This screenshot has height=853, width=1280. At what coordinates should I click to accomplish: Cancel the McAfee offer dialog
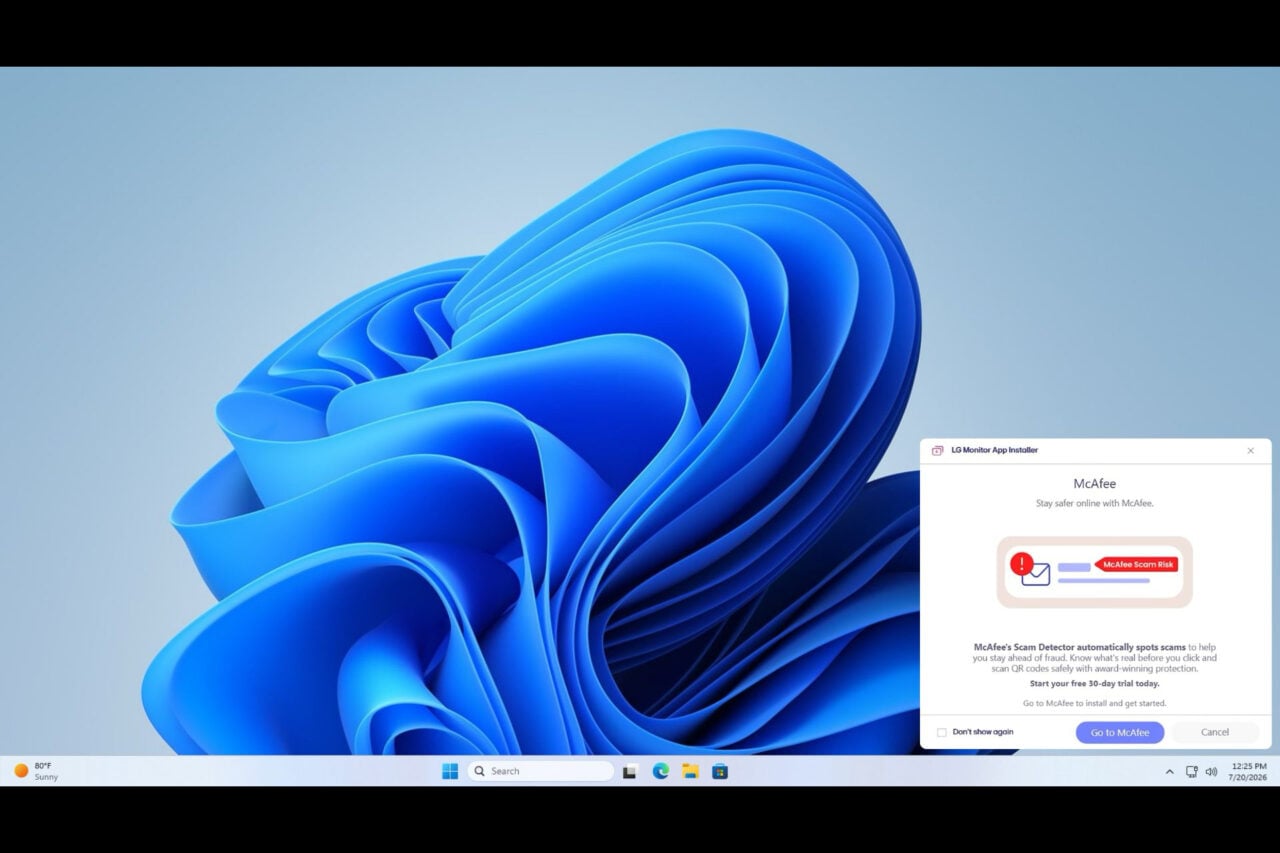pyautogui.click(x=1215, y=732)
